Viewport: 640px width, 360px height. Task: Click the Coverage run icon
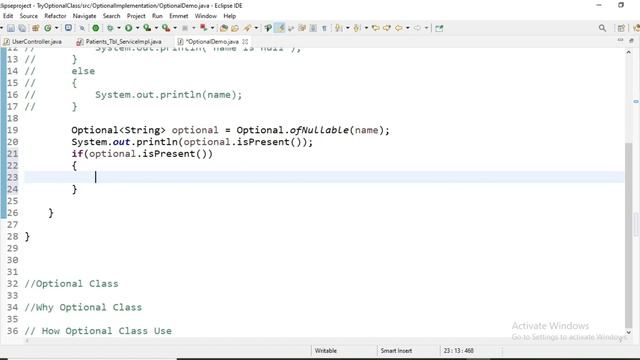tap(147, 28)
